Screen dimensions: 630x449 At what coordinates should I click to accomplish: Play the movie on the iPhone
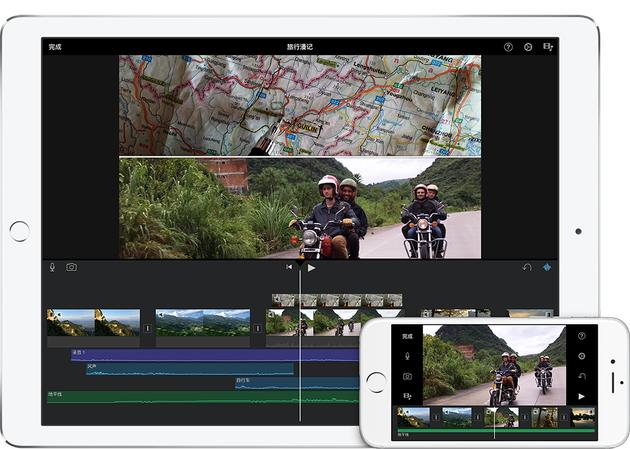click(x=581, y=396)
